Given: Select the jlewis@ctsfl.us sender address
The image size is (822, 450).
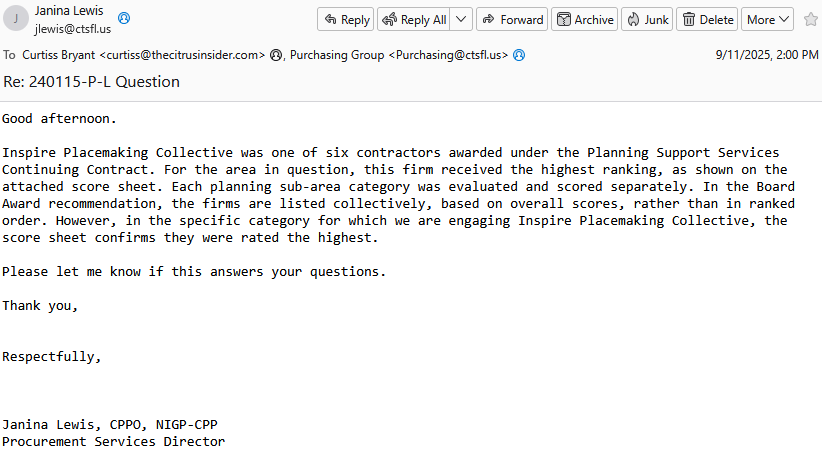Looking at the screenshot, I should point(73,29).
